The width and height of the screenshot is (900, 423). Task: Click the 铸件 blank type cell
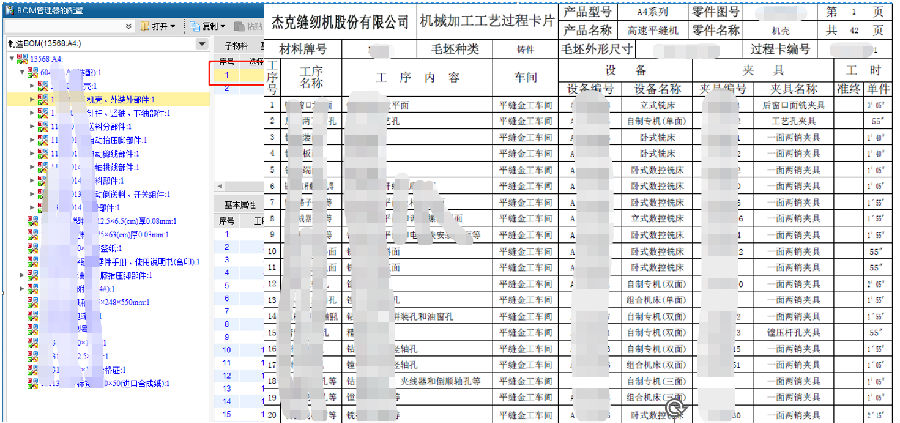(x=525, y=50)
